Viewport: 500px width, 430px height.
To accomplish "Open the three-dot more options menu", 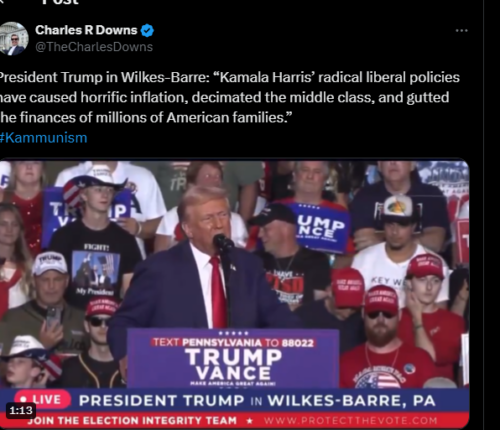I will tap(462, 31).
